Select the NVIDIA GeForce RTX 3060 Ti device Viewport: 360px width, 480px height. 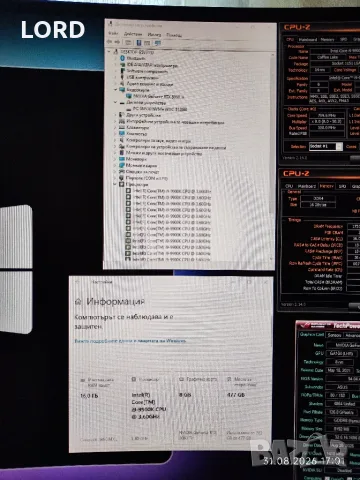[x=155, y=96]
